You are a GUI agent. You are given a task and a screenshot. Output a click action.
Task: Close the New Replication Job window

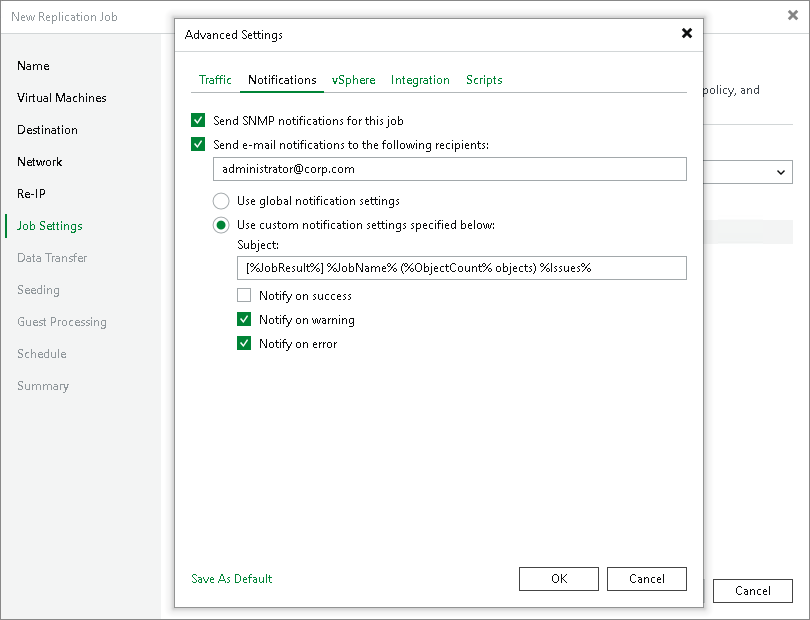point(793,16)
